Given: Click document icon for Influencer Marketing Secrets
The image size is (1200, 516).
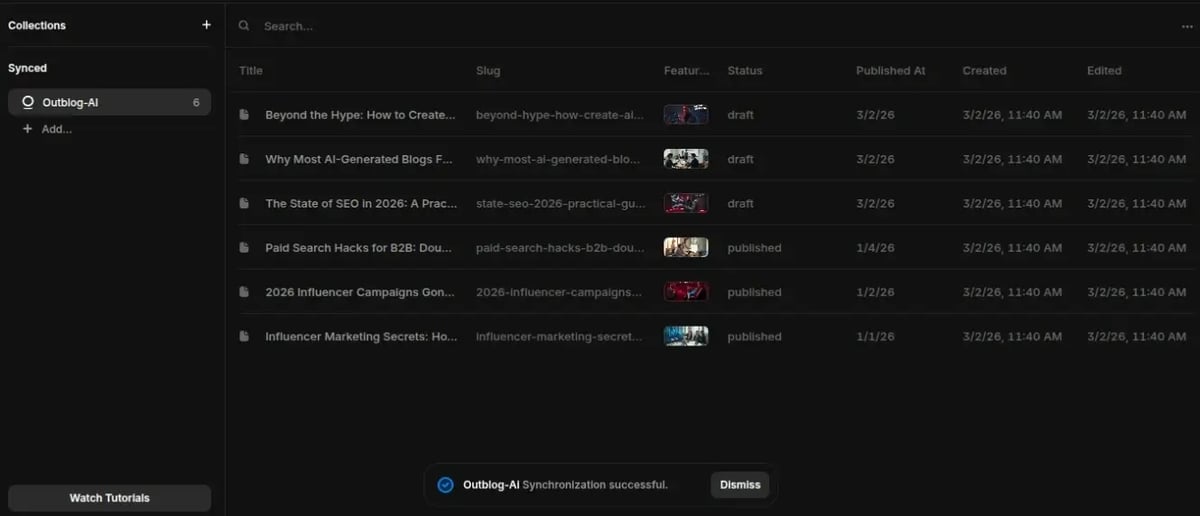Looking at the screenshot, I should [x=244, y=336].
